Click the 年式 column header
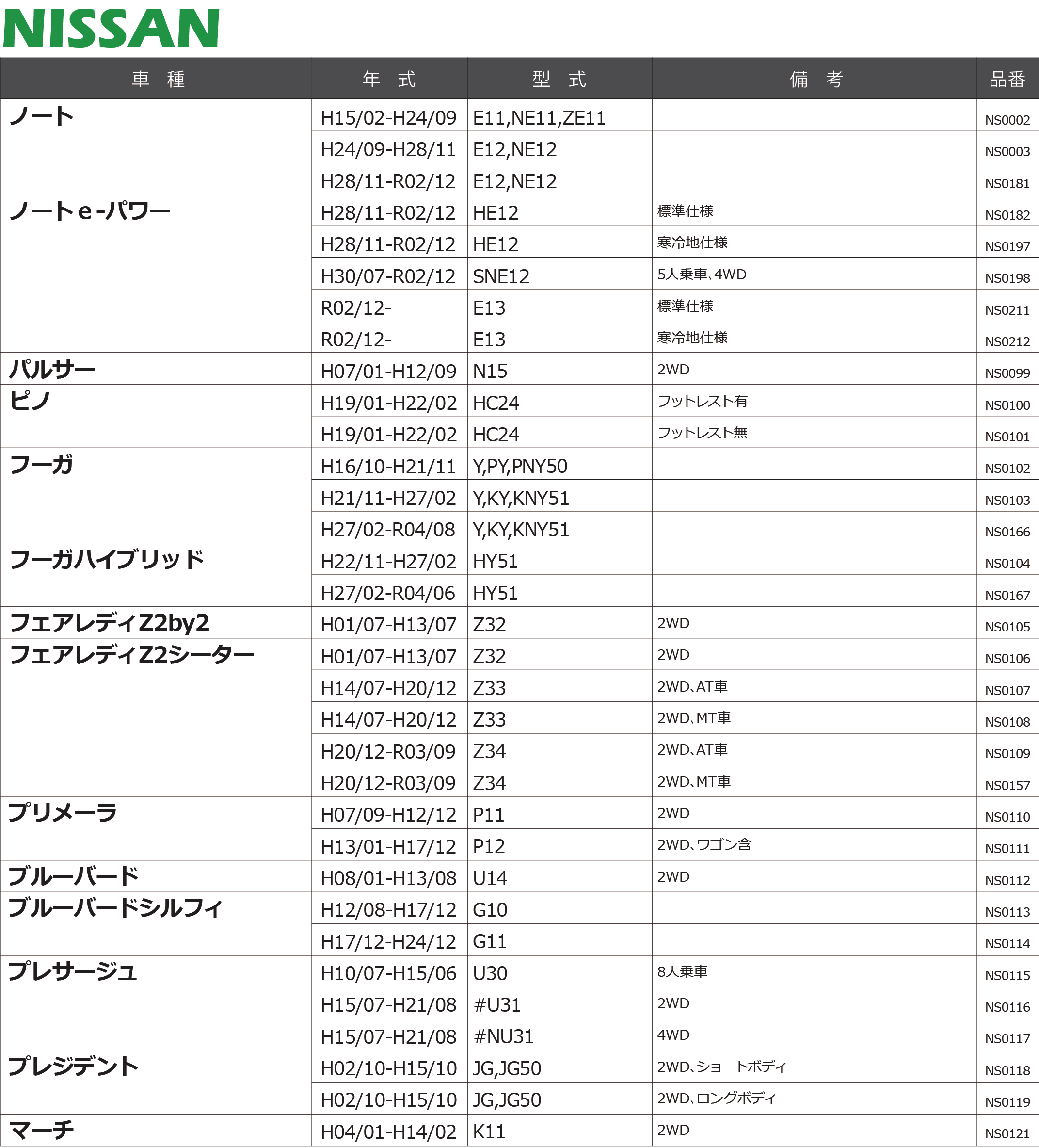1039x1148 pixels. [389, 79]
